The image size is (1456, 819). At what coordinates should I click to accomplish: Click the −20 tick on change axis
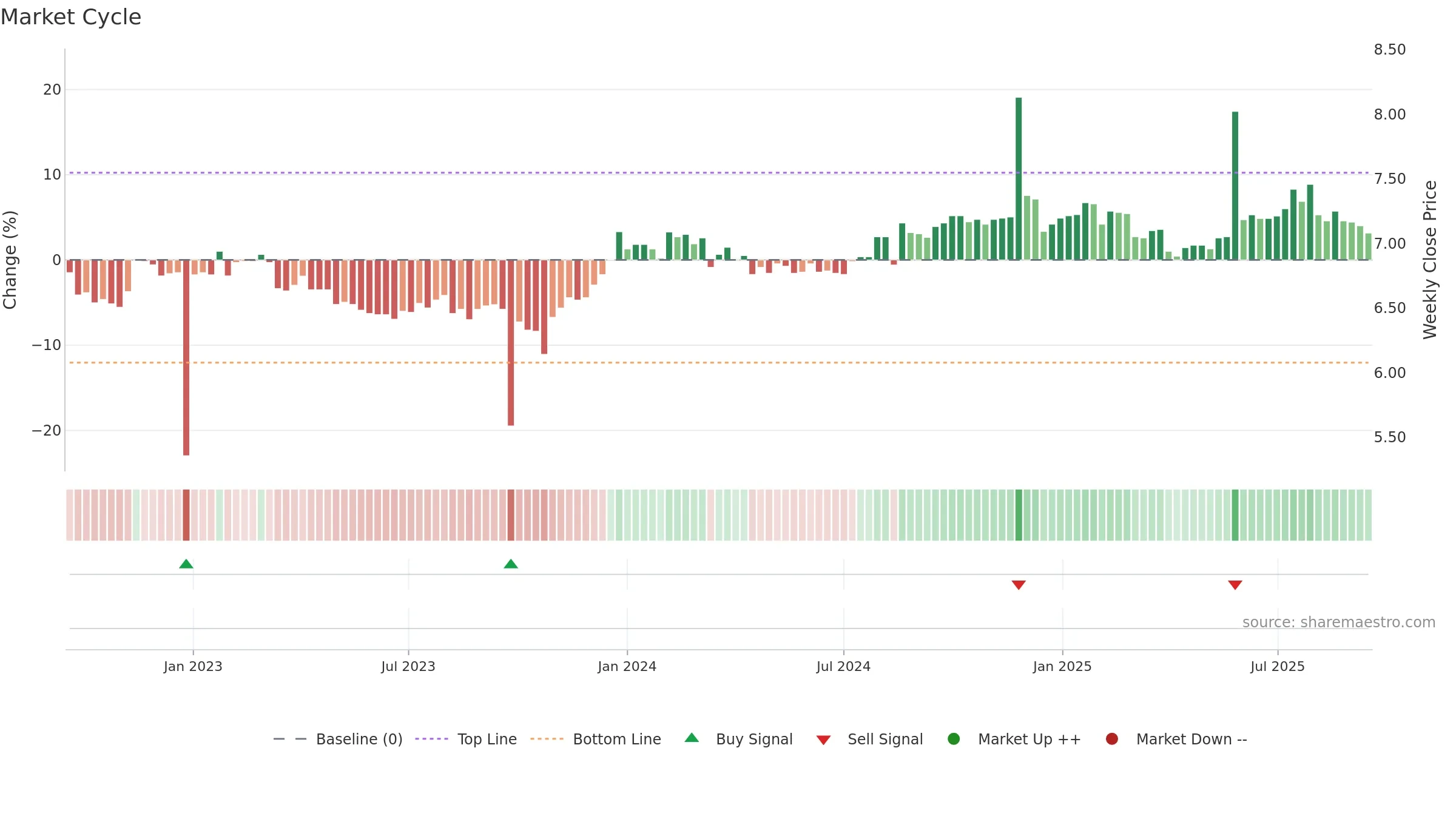click(x=47, y=431)
